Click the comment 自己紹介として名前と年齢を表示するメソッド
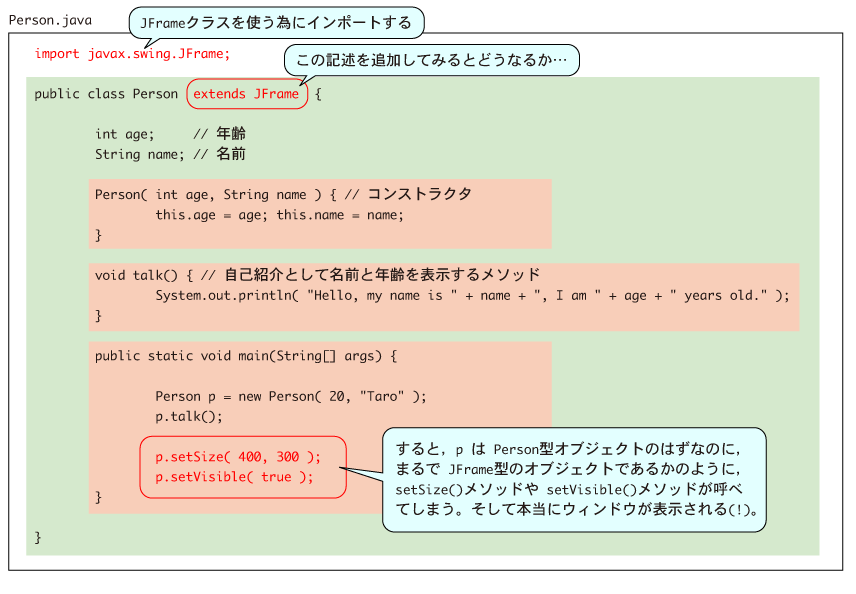Viewport: 856px width, 594px height. click(382, 275)
